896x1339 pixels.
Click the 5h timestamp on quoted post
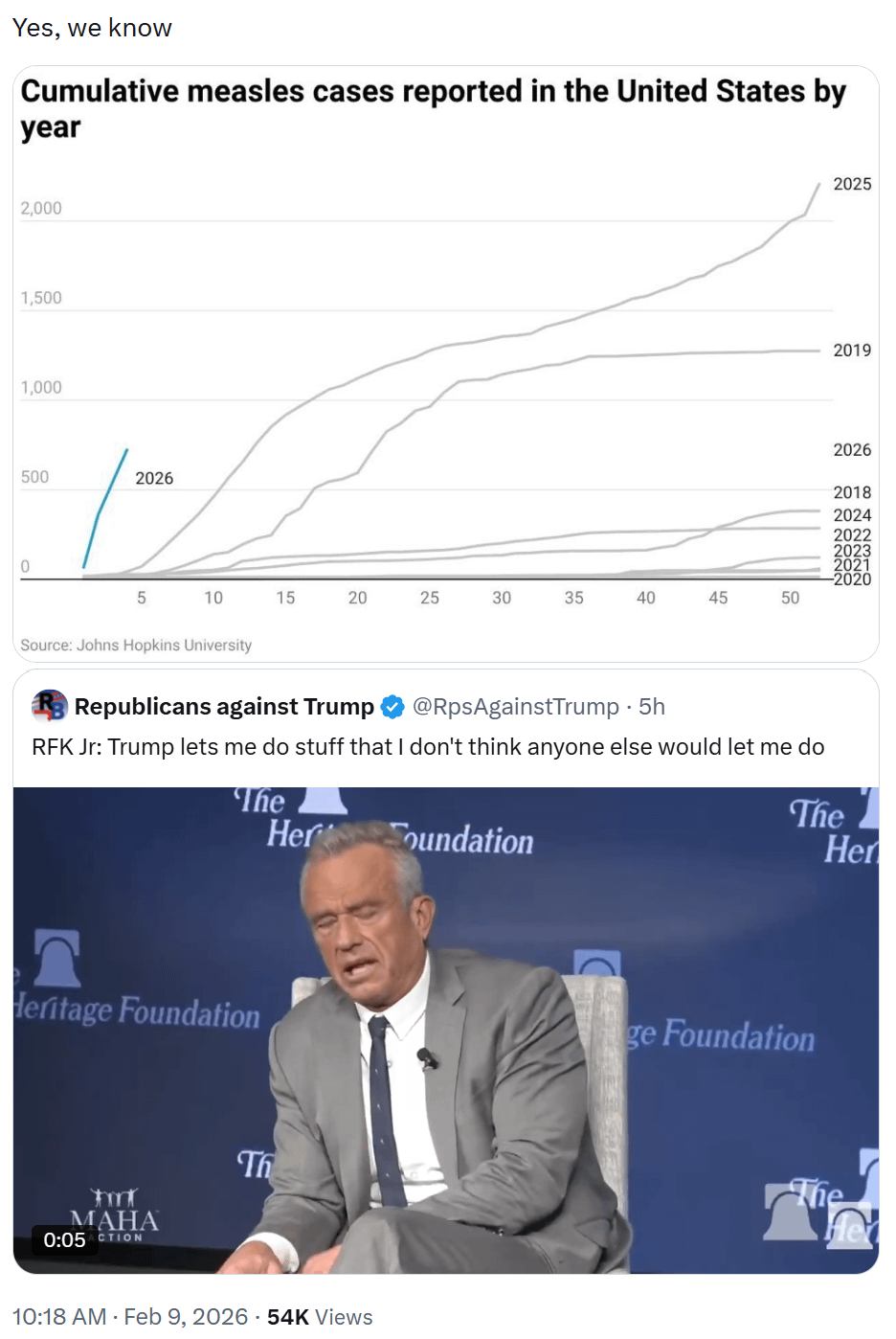click(x=652, y=707)
